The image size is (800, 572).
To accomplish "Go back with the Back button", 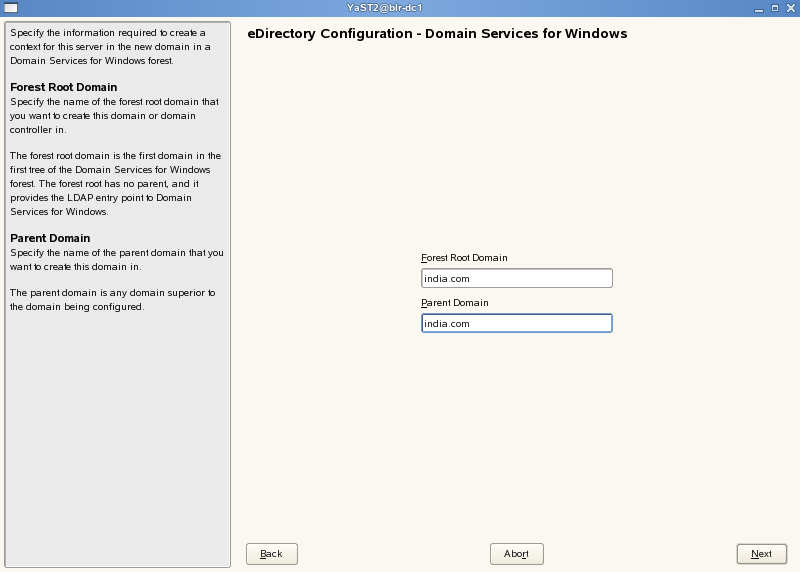I will tap(271, 554).
